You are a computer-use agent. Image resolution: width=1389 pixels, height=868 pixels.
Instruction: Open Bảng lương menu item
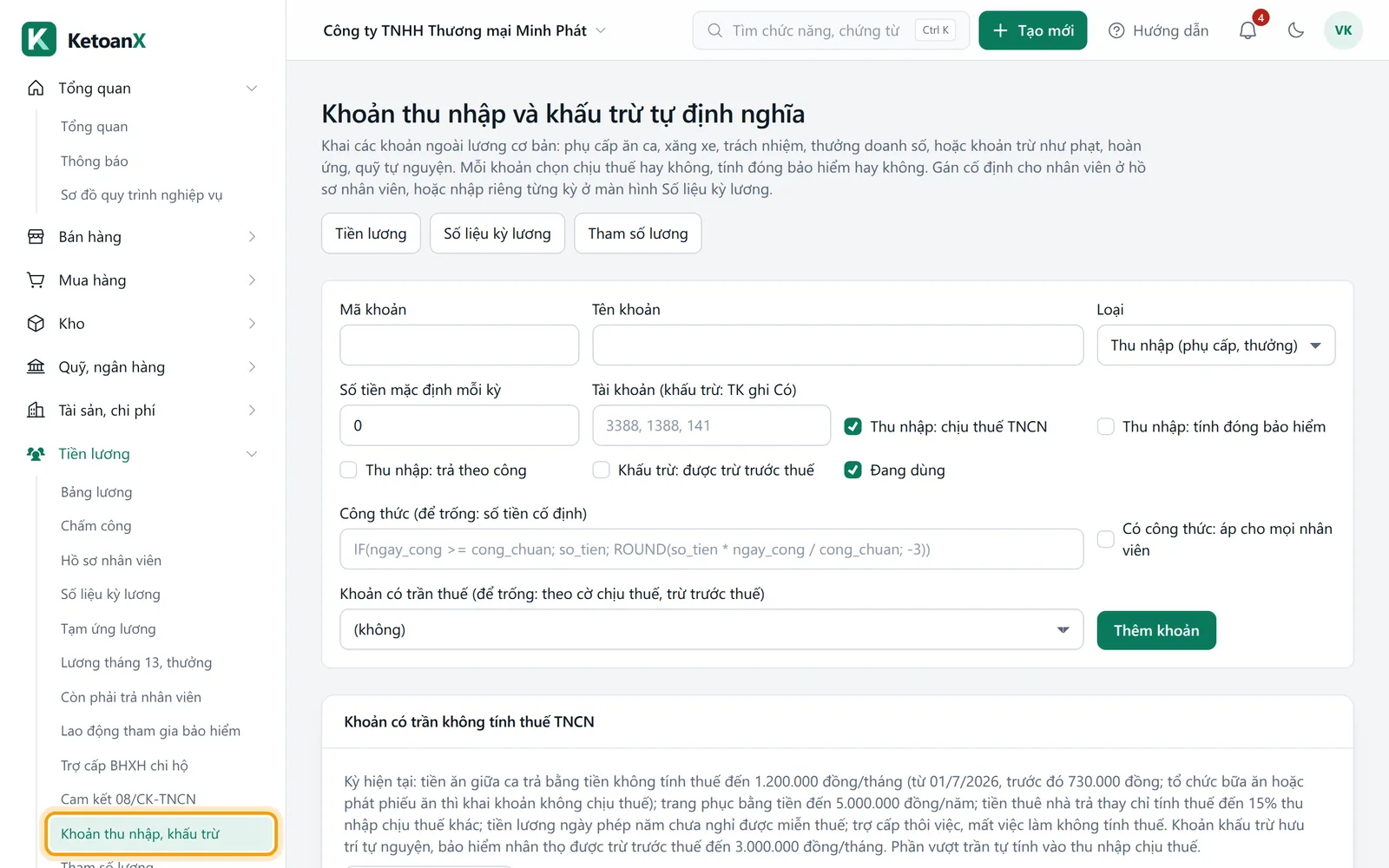(x=96, y=492)
